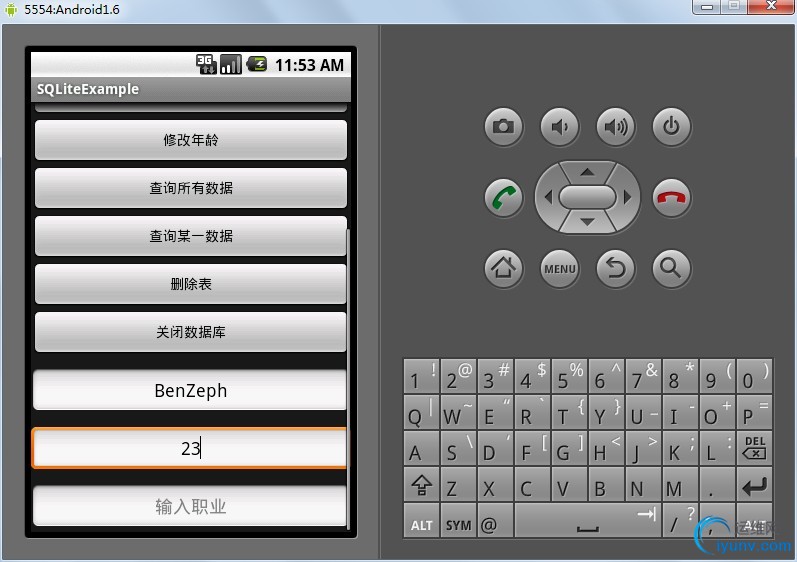This screenshot has height=562, width=797.
Task: Click the age field containing 23
Action: point(190,448)
